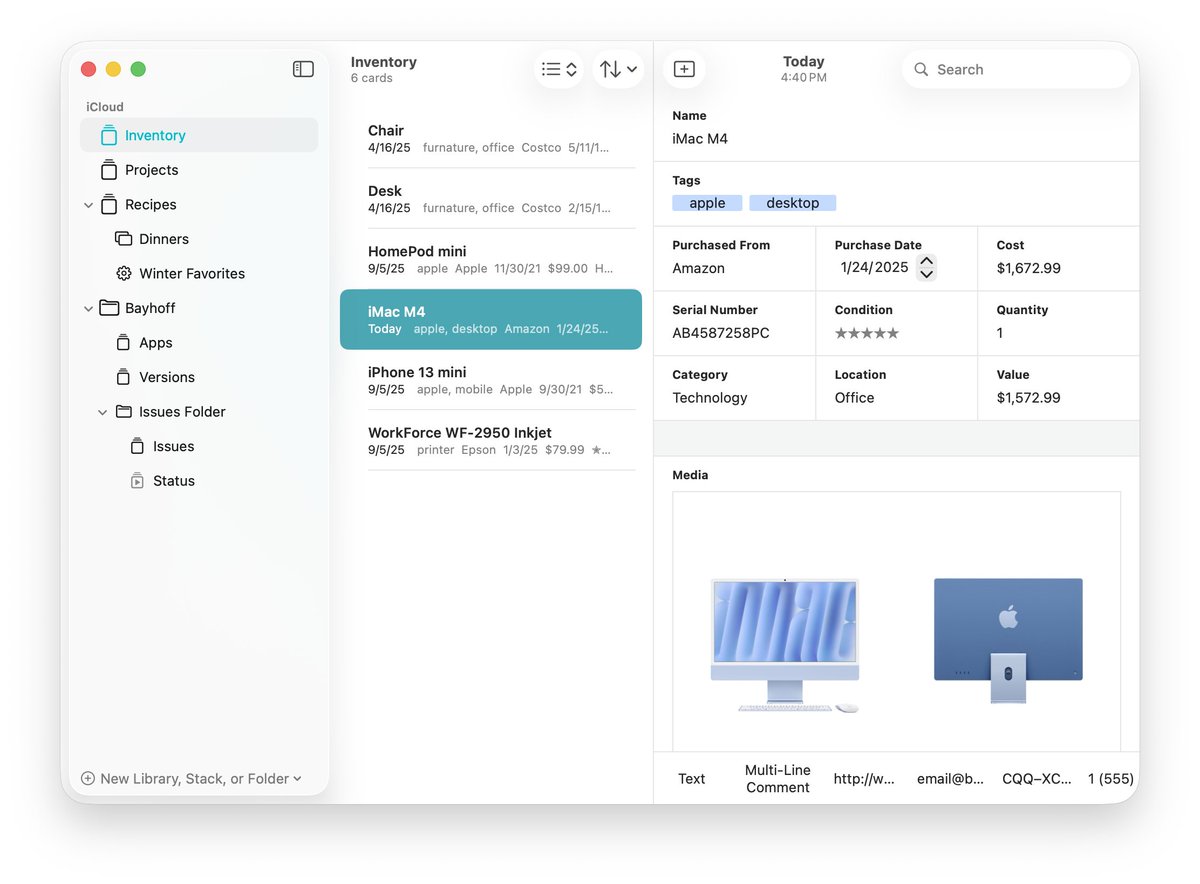Click the Text field type at bottom
This screenshot has height=884, width=1200.
[691, 779]
